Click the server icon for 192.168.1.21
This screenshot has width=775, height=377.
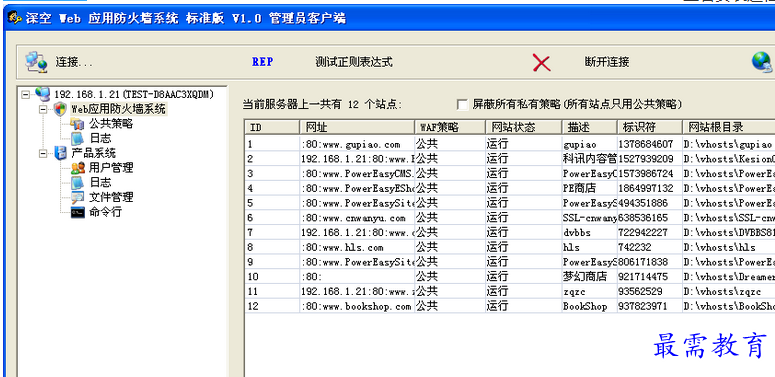[x=43, y=94]
